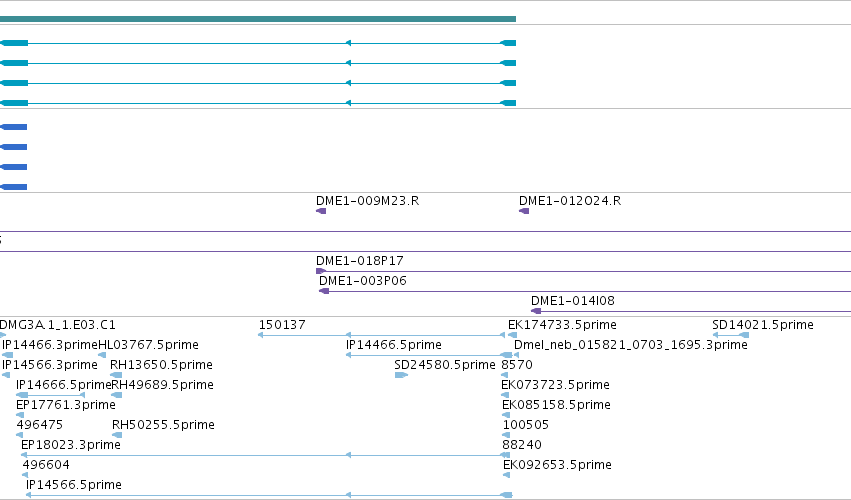
Task: Click the IP14466.5prime label
Action: pyautogui.click(x=394, y=345)
